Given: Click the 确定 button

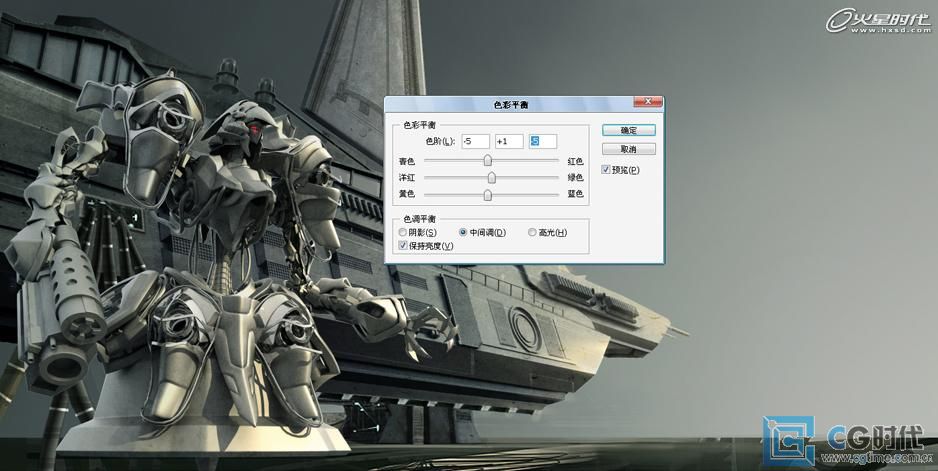Looking at the screenshot, I should (x=629, y=130).
